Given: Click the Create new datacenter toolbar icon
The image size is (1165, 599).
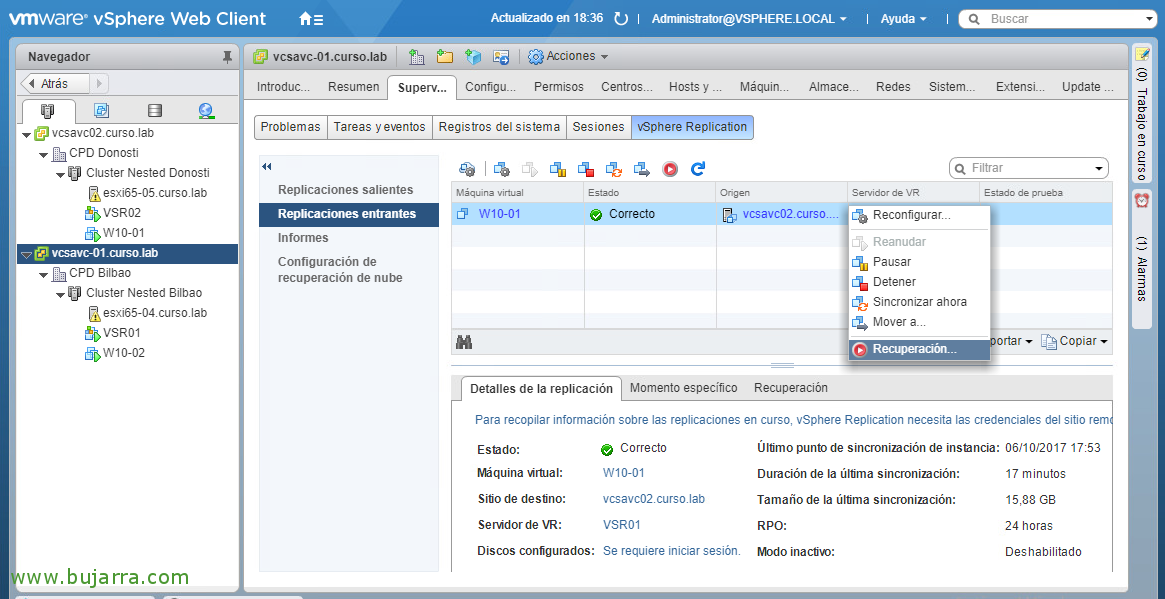Looking at the screenshot, I should (x=417, y=56).
